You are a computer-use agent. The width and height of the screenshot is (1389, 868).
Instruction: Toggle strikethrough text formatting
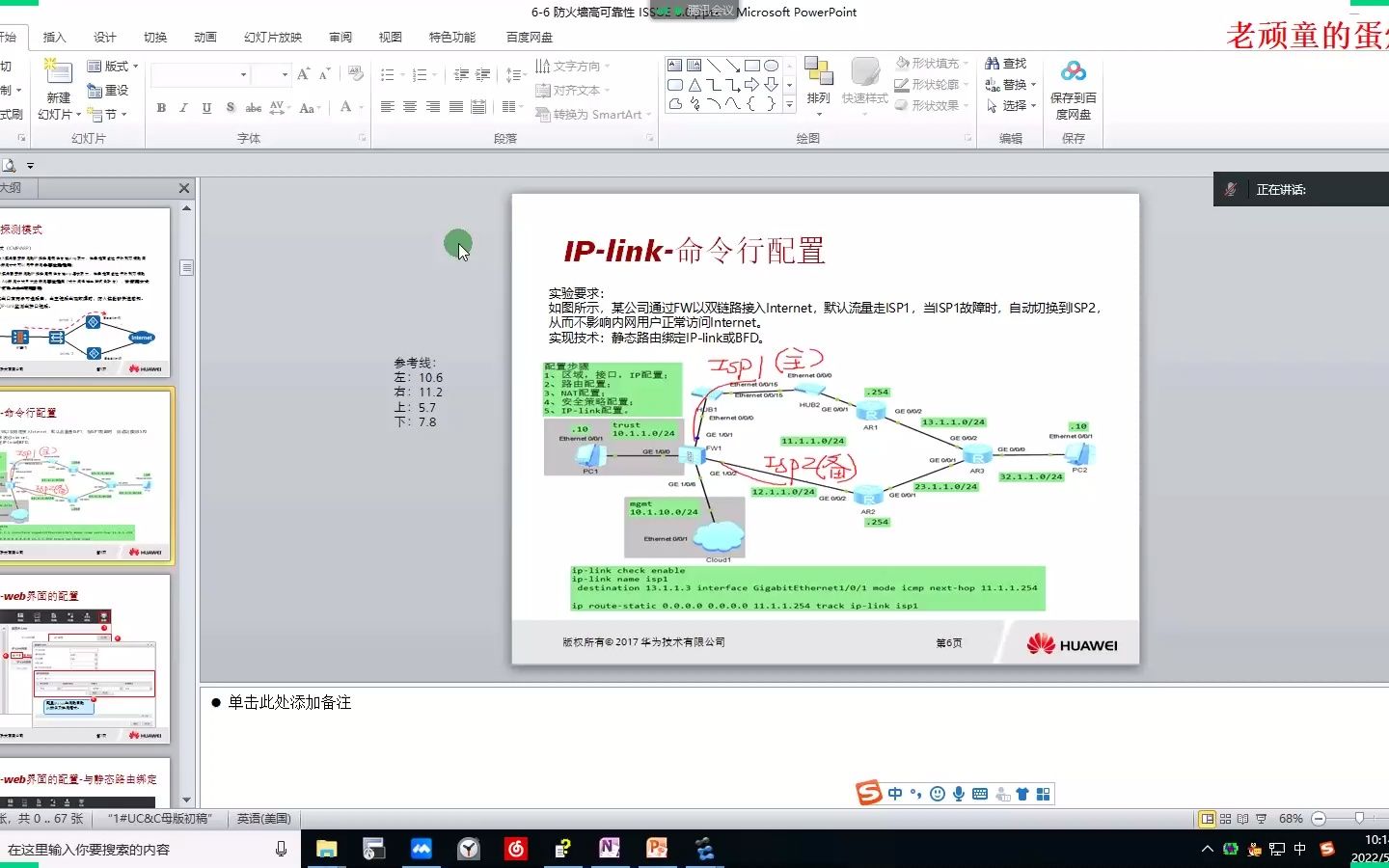pos(253,108)
